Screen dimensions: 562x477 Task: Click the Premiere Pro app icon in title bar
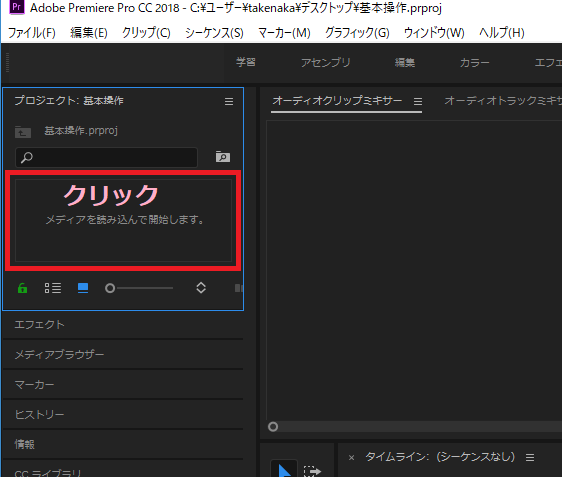click(x=16, y=7)
